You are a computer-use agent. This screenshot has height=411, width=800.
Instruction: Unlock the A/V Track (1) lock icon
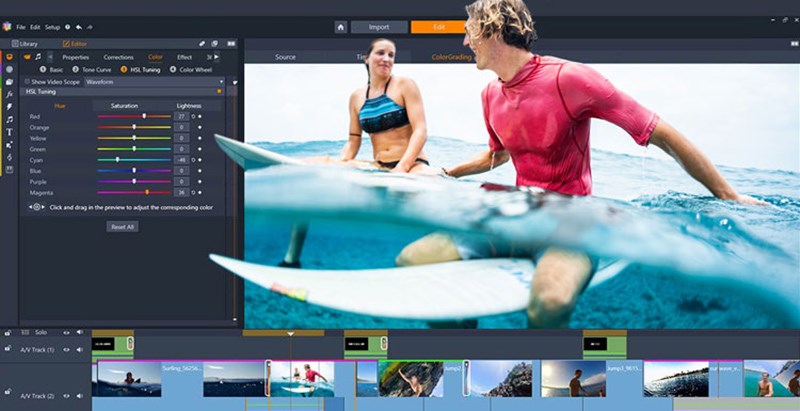point(8,349)
